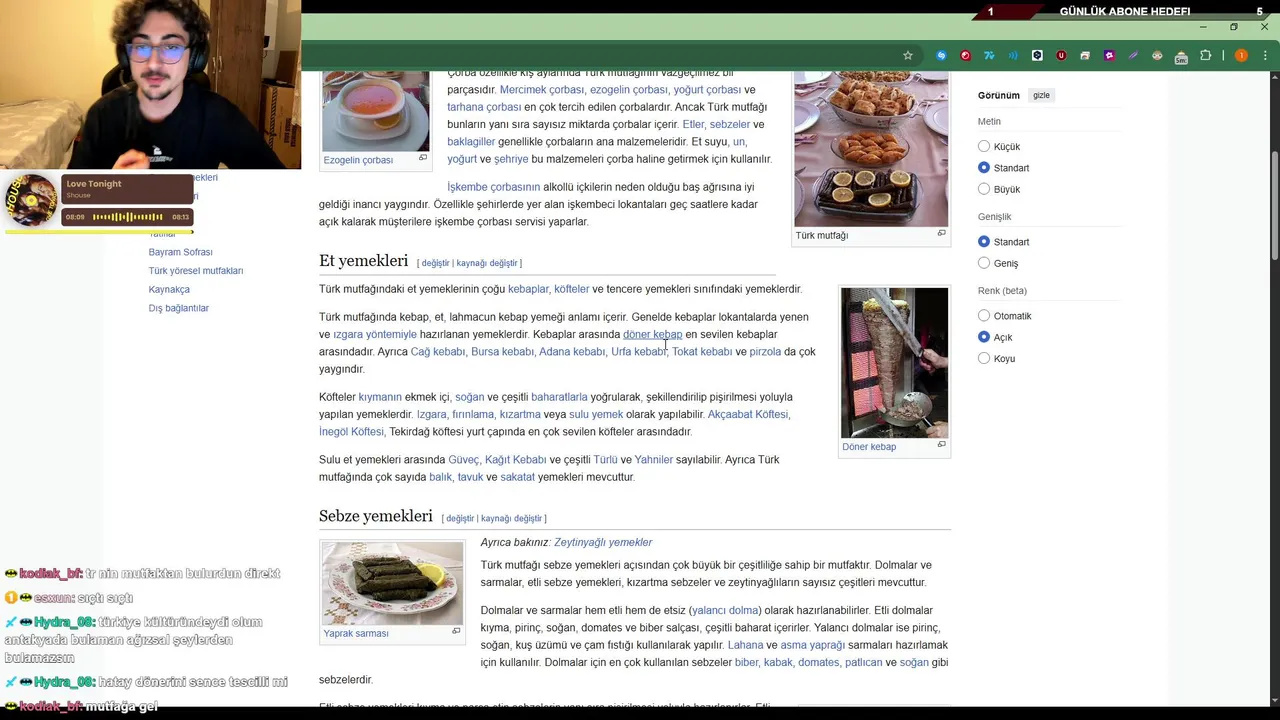Image resolution: width=1280 pixels, height=720 pixels.
Task: Open the Shazam extension icon
Action: [x=941, y=56]
